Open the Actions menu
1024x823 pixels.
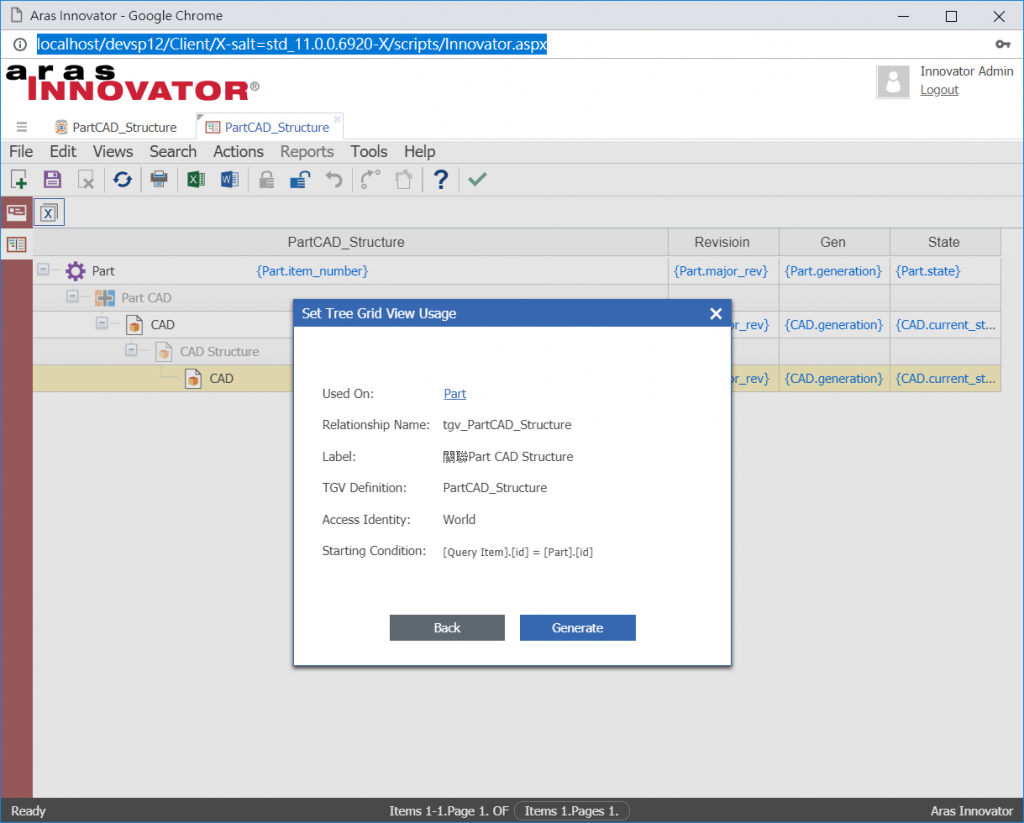238,152
